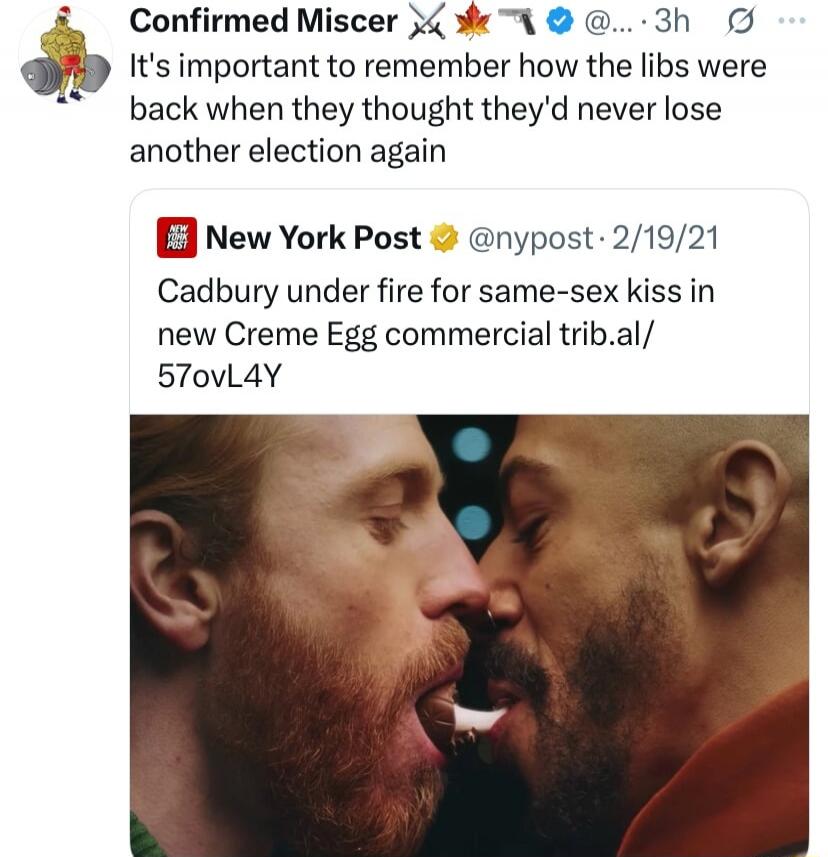Click the @nypost handle

(x=530, y=239)
